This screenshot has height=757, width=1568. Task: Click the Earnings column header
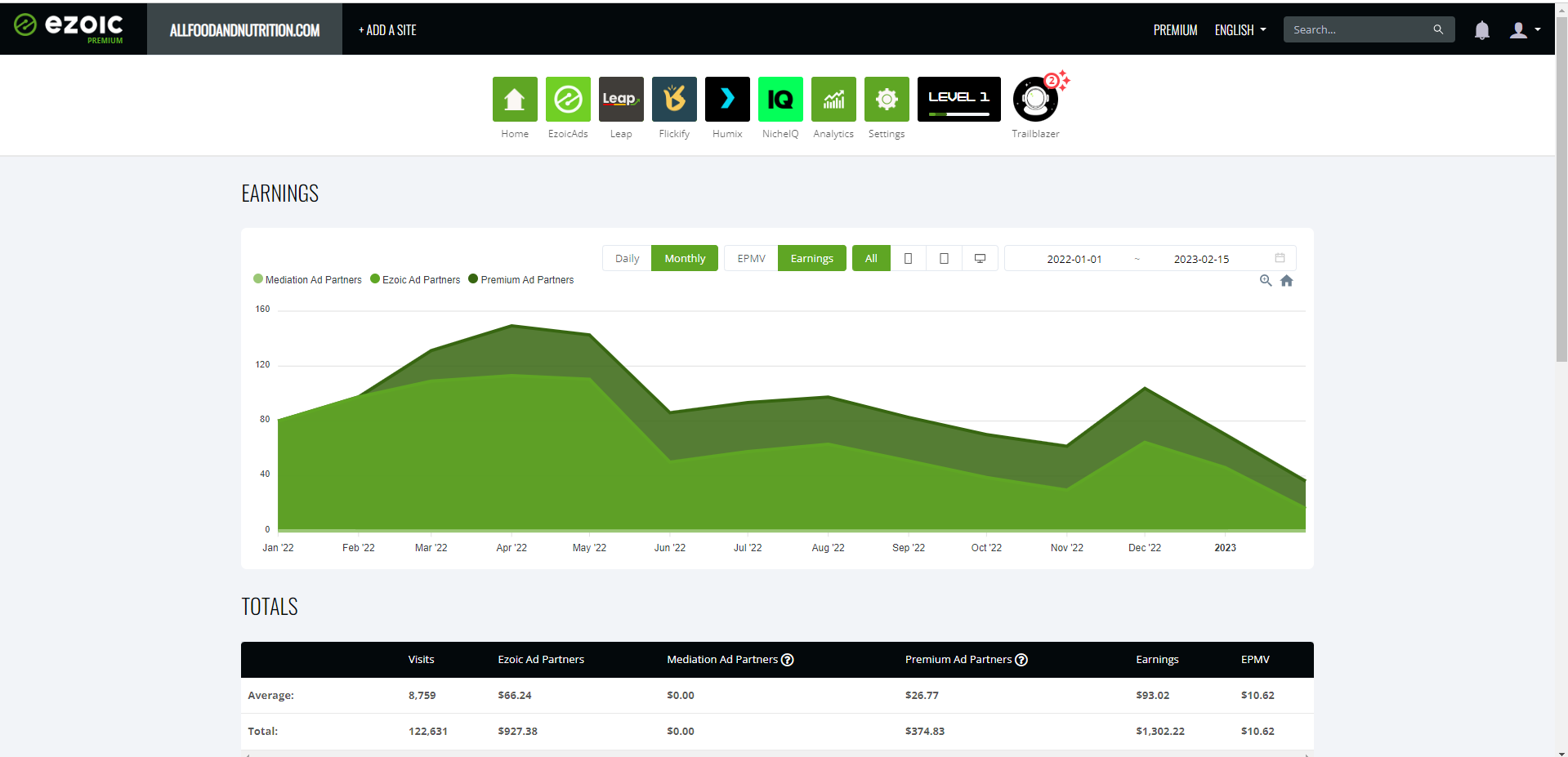(1157, 659)
